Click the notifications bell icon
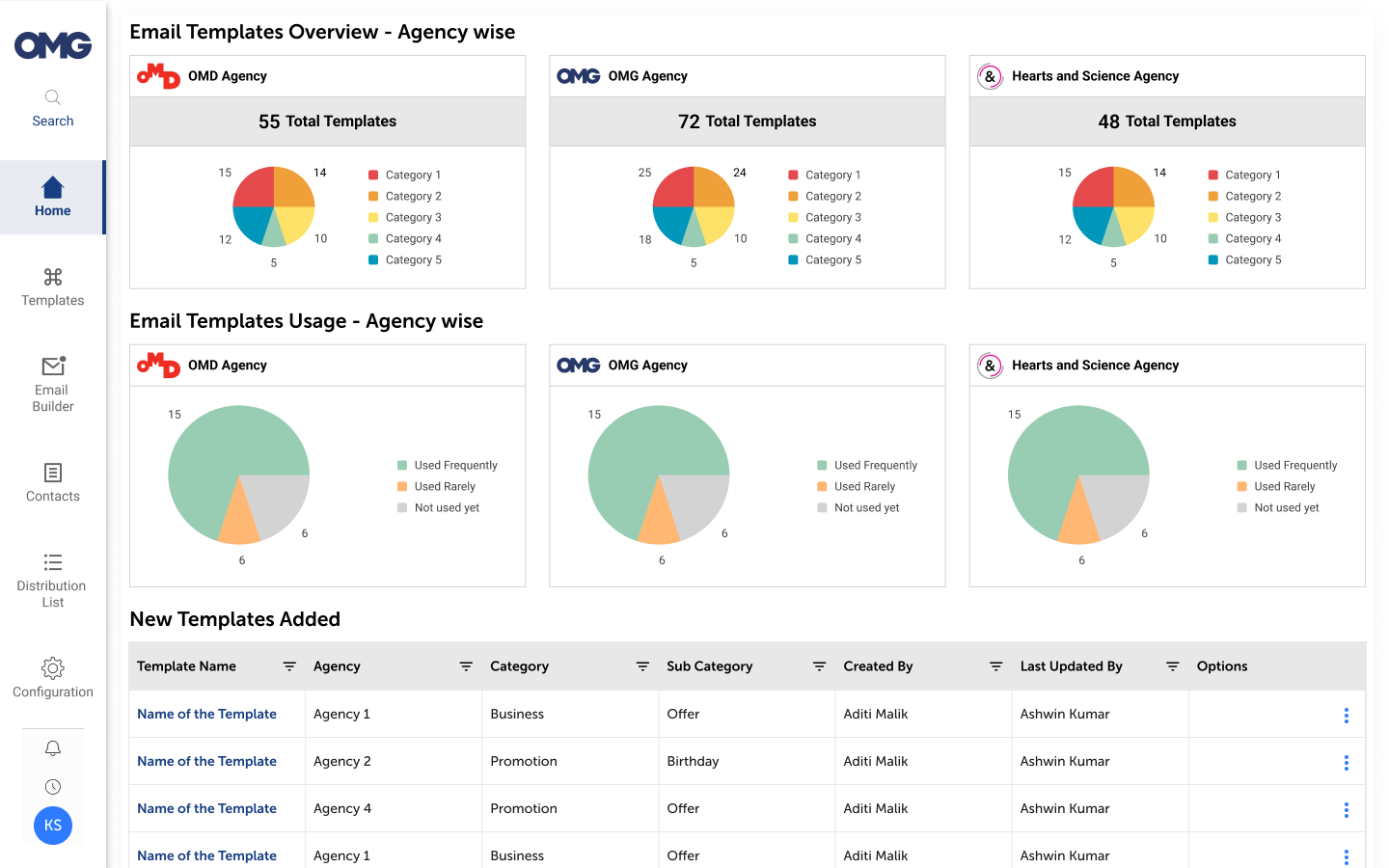The image size is (1389, 868). pos(53,748)
